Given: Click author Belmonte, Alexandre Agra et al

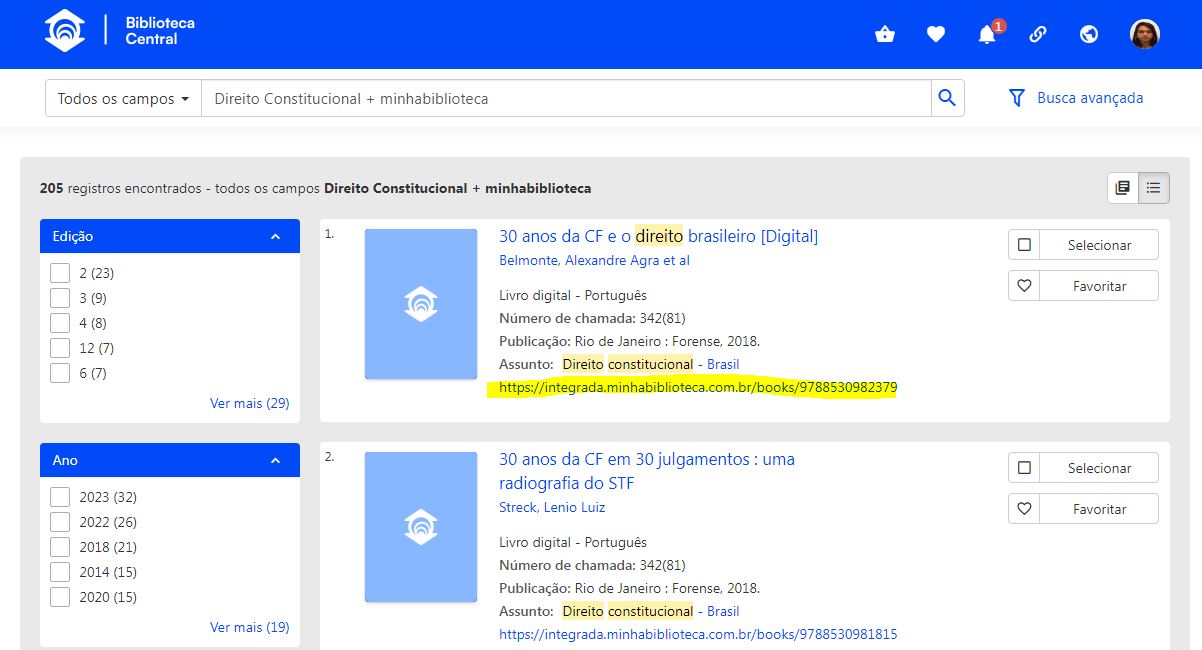Looking at the screenshot, I should [x=594, y=261].
